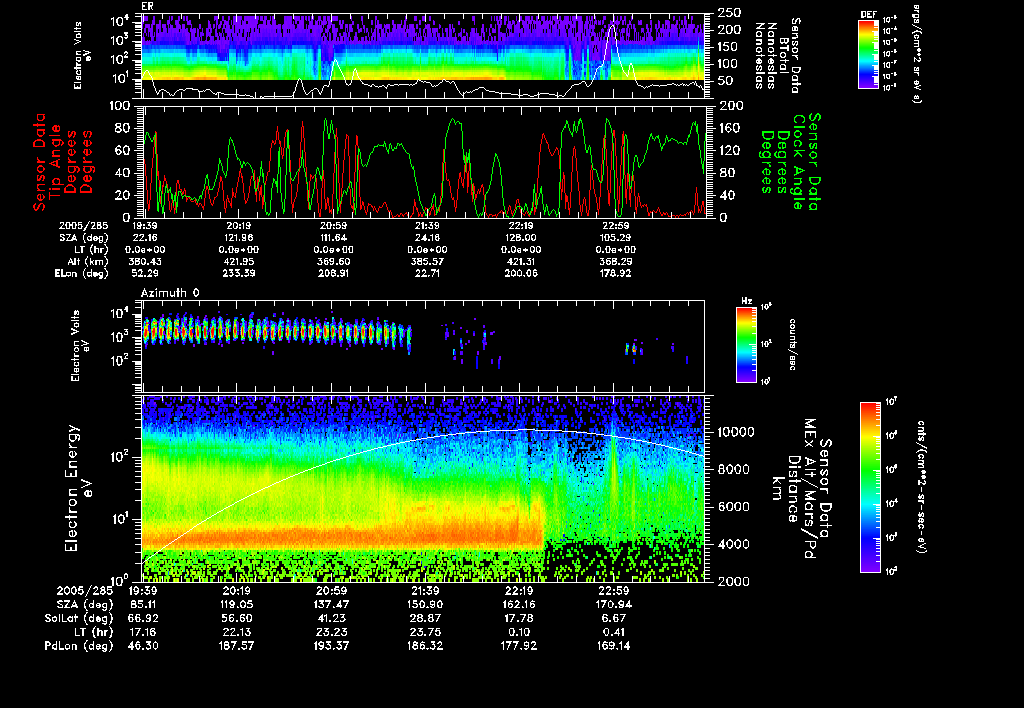Click the ELon value 208.91

click(333, 274)
